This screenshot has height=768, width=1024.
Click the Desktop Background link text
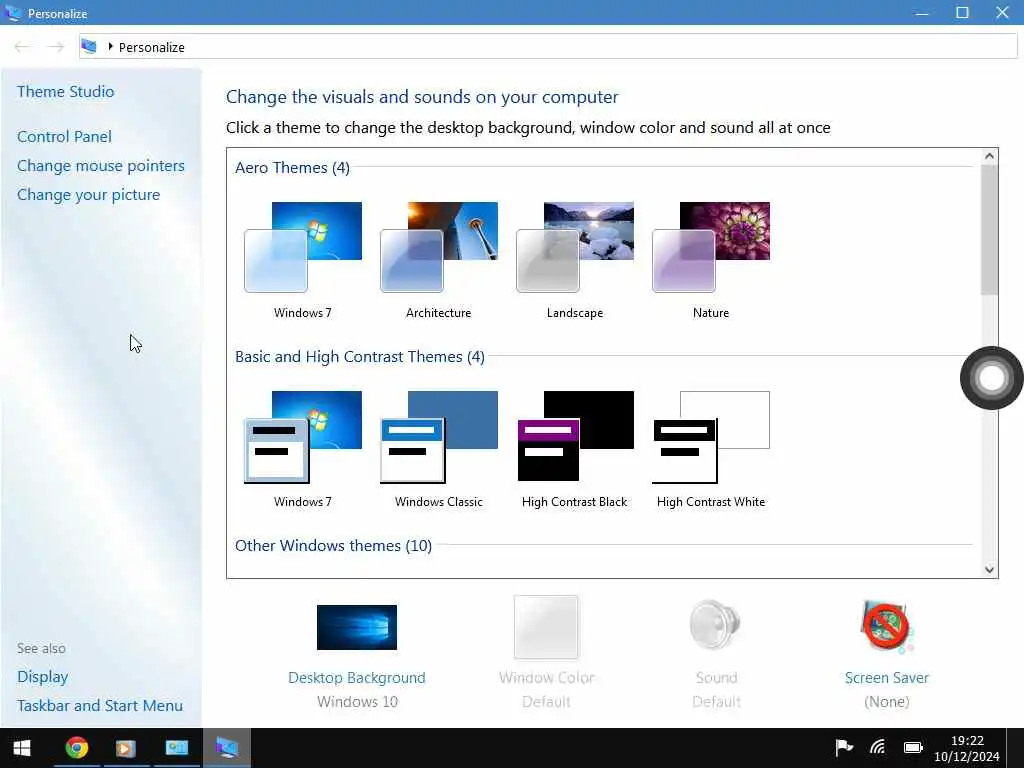click(357, 678)
